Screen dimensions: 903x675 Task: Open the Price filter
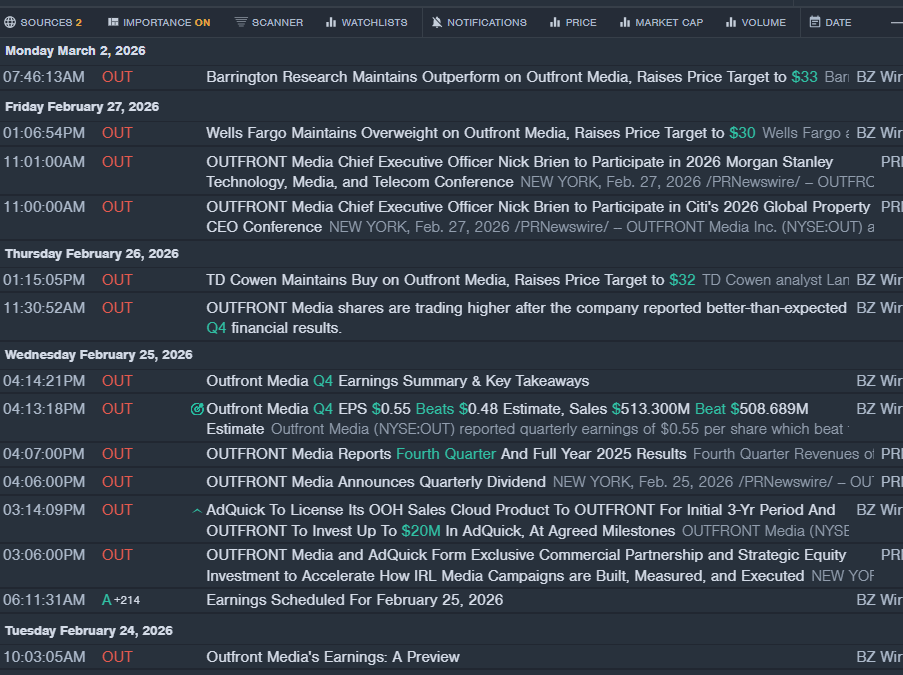pos(573,22)
